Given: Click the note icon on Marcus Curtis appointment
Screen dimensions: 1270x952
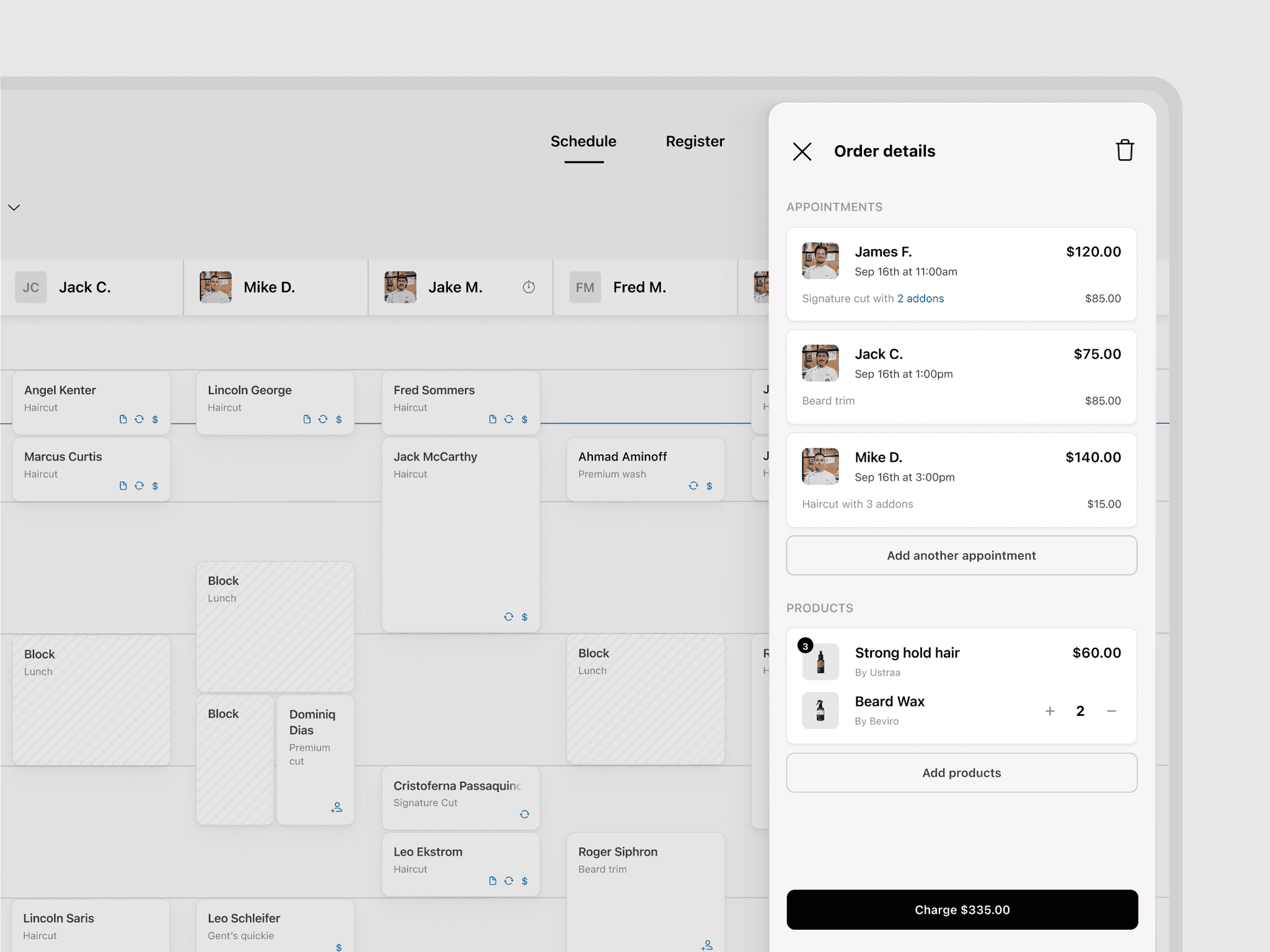Looking at the screenshot, I should [x=123, y=486].
